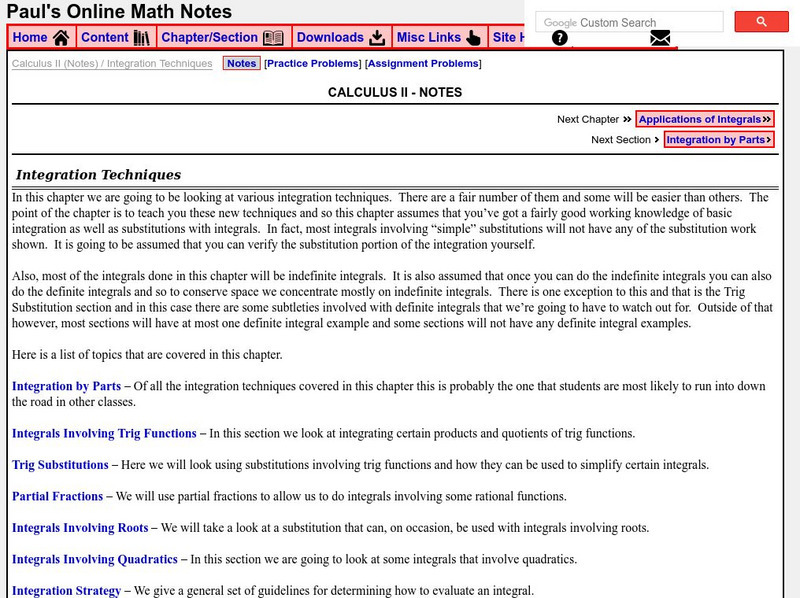Open Integrals Involving Trig Functions link
This screenshot has height=598, width=800.
(x=104, y=433)
